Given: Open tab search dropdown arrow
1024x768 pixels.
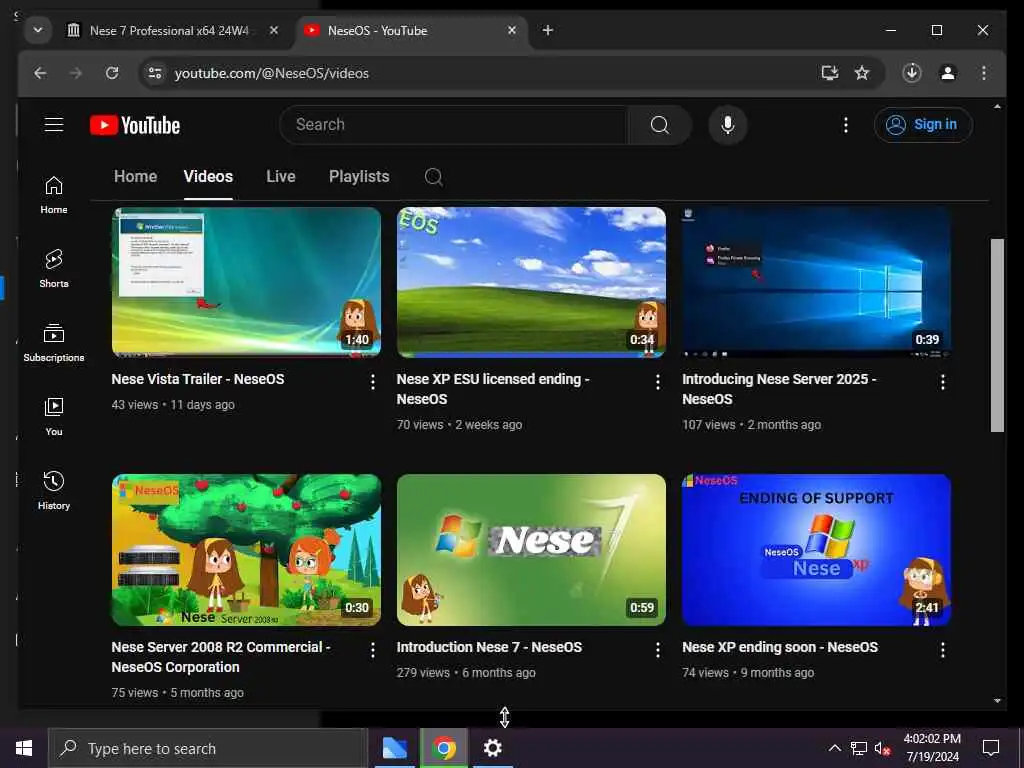Looking at the screenshot, I should tap(38, 30).
